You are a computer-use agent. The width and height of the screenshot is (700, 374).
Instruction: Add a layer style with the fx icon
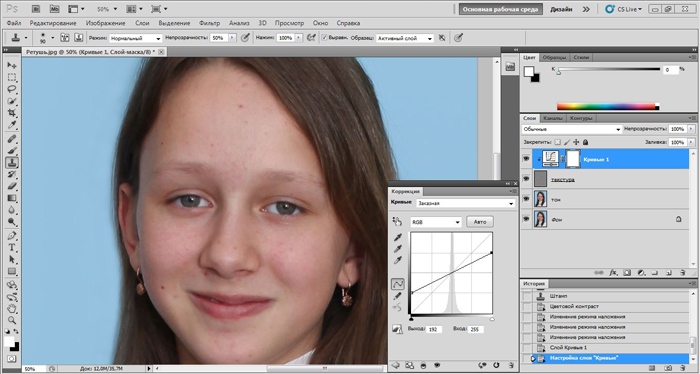point(613,272)
